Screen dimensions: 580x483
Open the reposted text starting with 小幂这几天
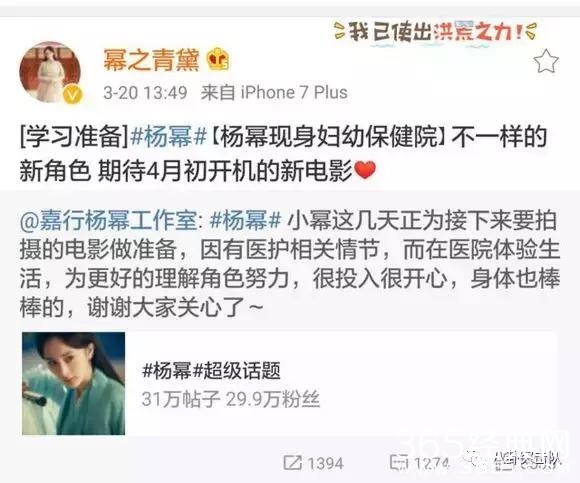click(x=290, y=263)
